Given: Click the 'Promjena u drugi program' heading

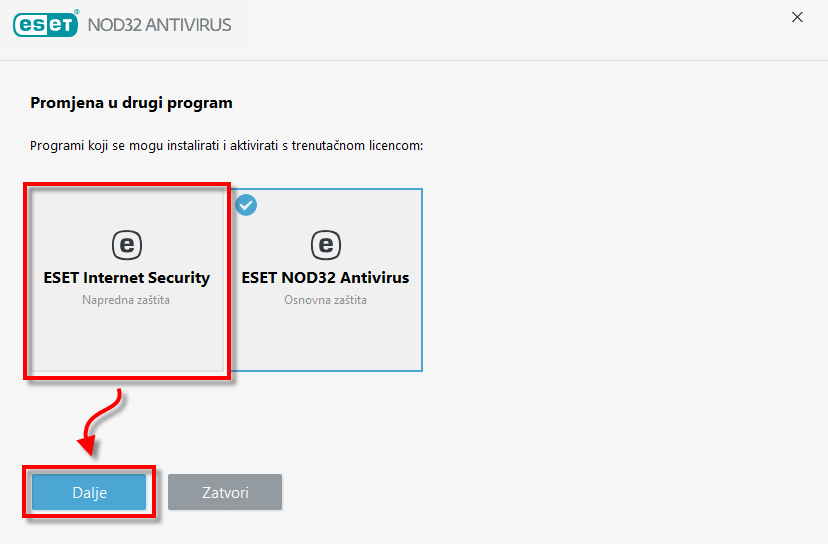Looking at the screenshot, I should (131, 102).
